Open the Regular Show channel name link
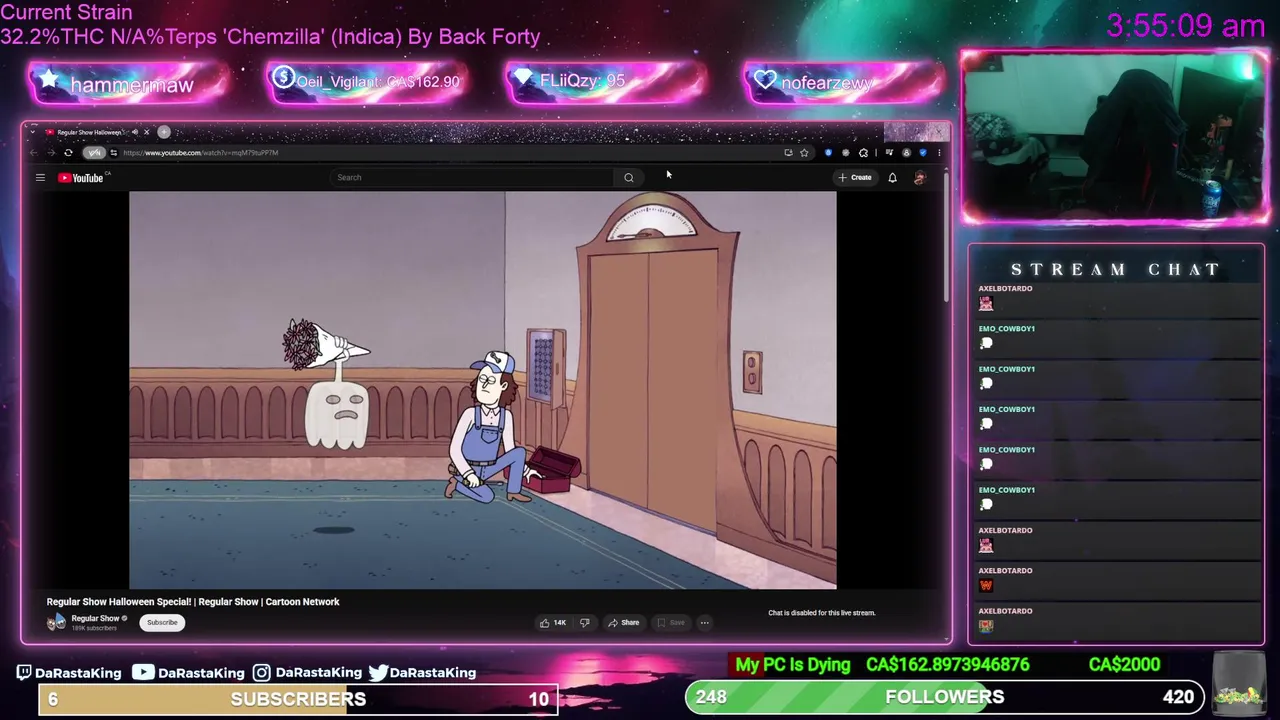The image size is (1280, 720). 95,618
